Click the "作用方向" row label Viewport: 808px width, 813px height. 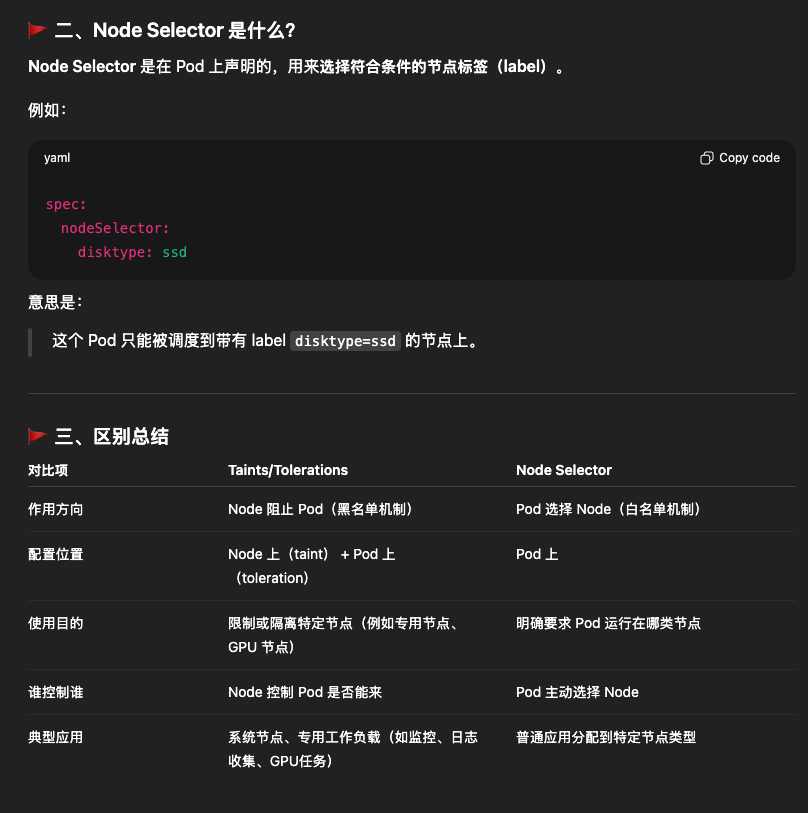point(56,509)
